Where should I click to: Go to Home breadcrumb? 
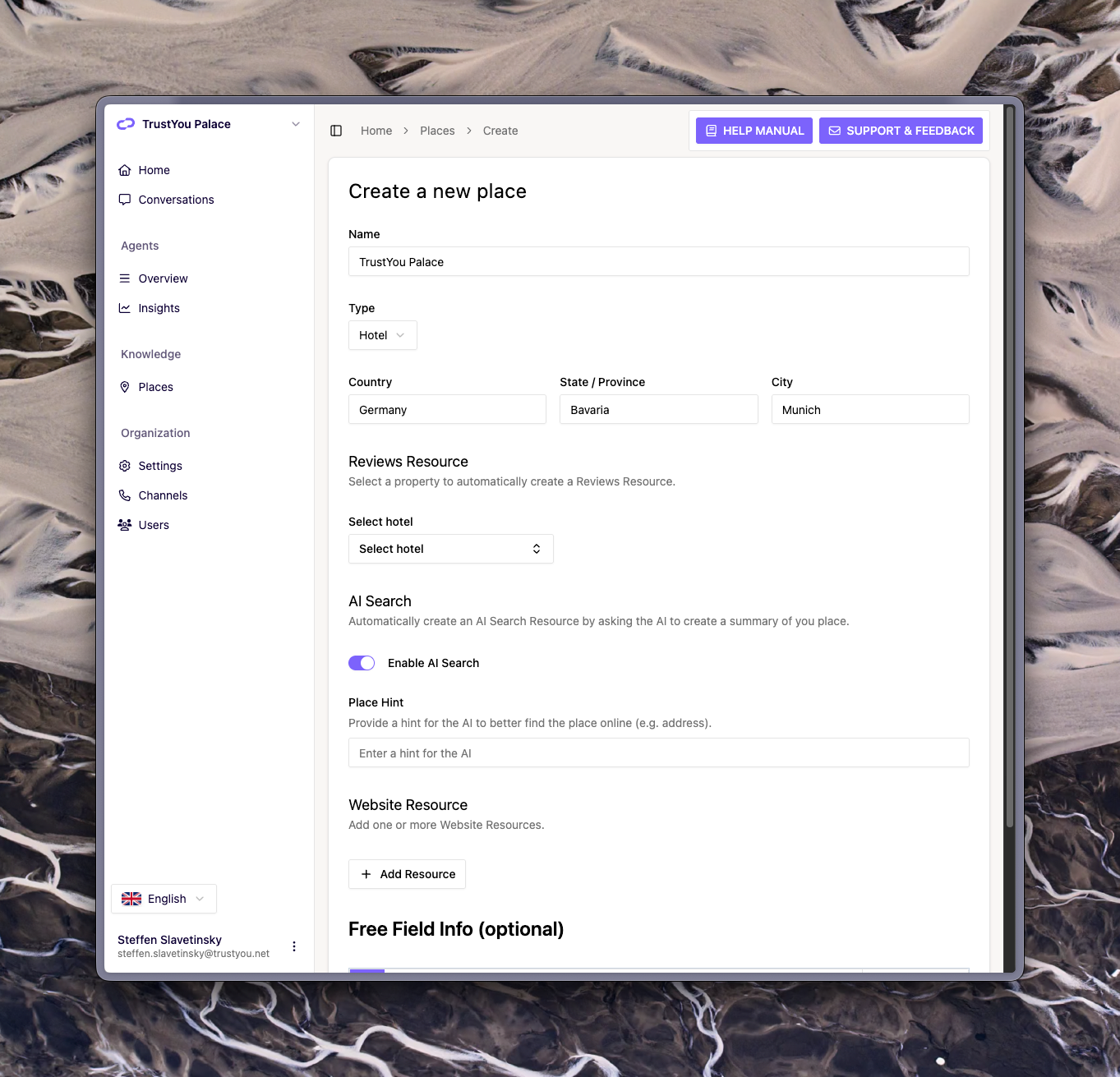pos(376,131)
